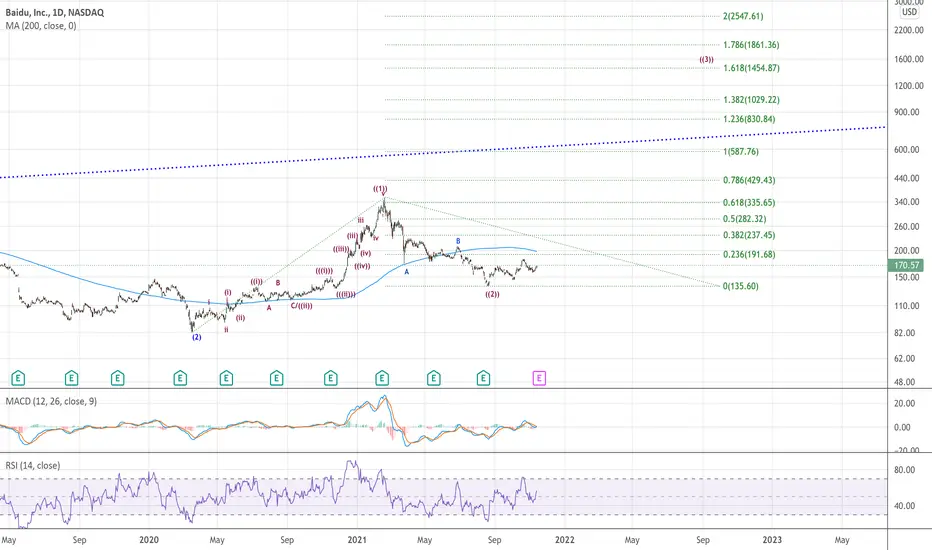This screenshot has width=932, height=550.
Task: Open the USD currency selector
Action: [x=909, y=12]
